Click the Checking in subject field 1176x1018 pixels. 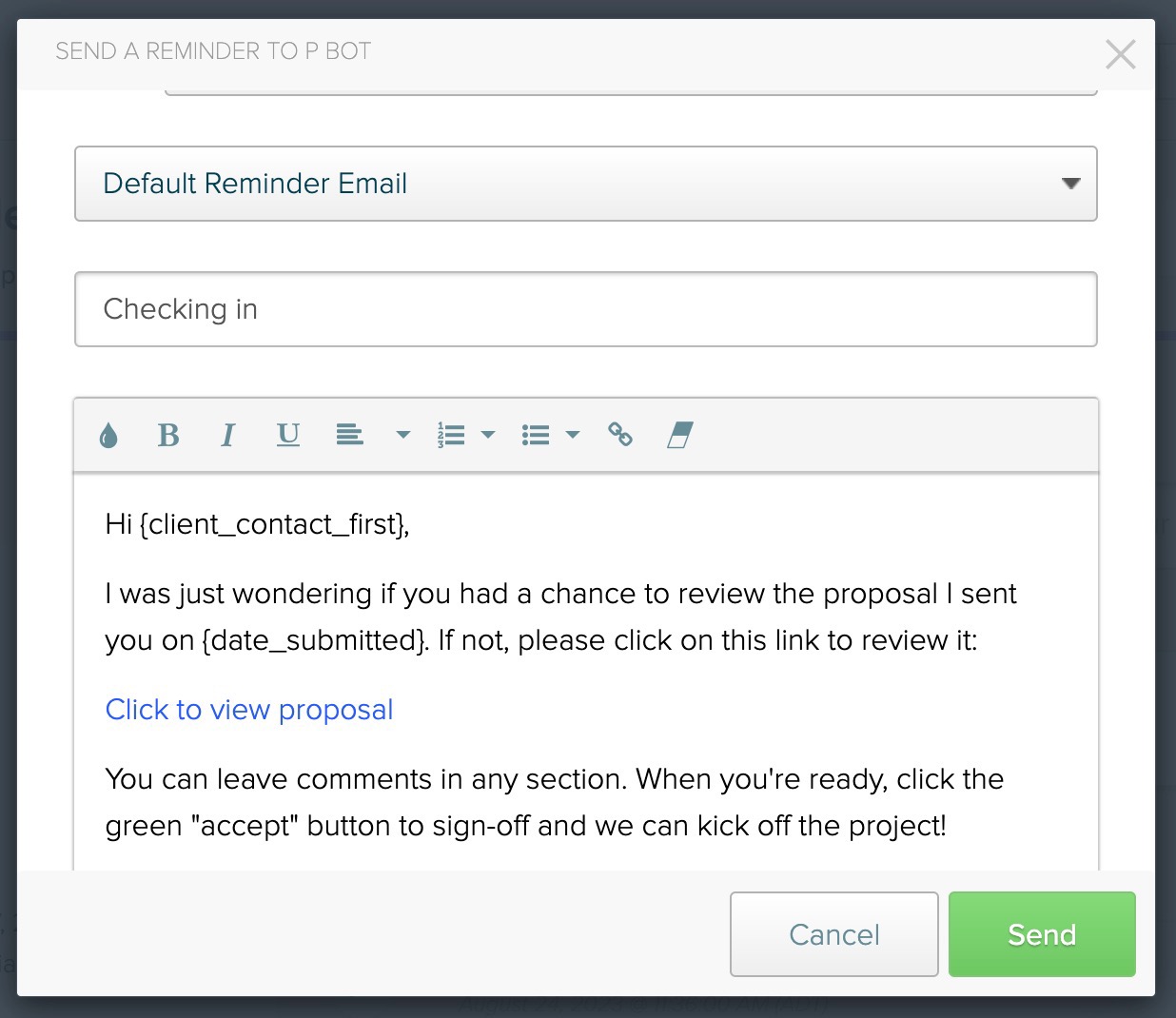point(586,309)
